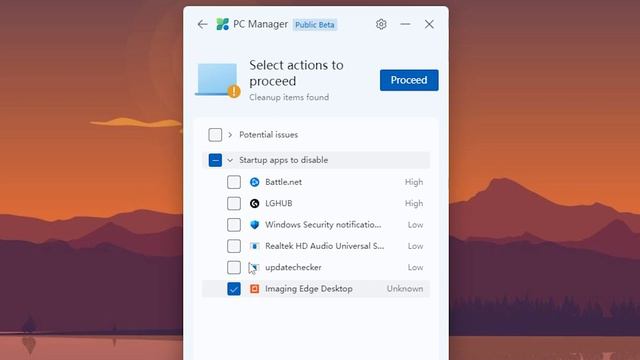The width and height of the screenshot is (640, 360).
Task: Click the PC Manager title text
Action: [x=260, y=24]
